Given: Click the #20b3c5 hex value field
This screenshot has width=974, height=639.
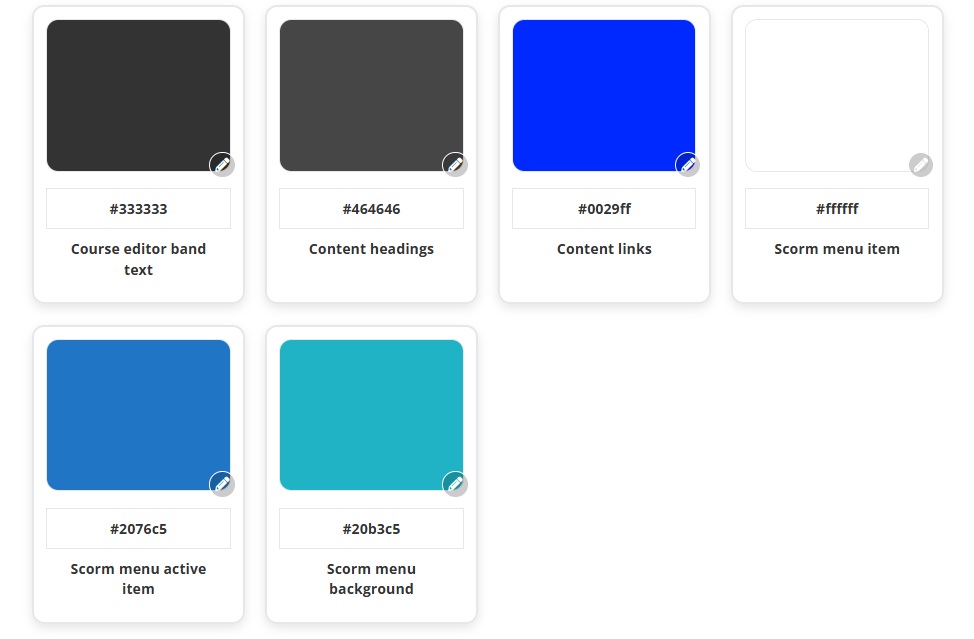Looking at the screenshot, I should coord(371,528).
